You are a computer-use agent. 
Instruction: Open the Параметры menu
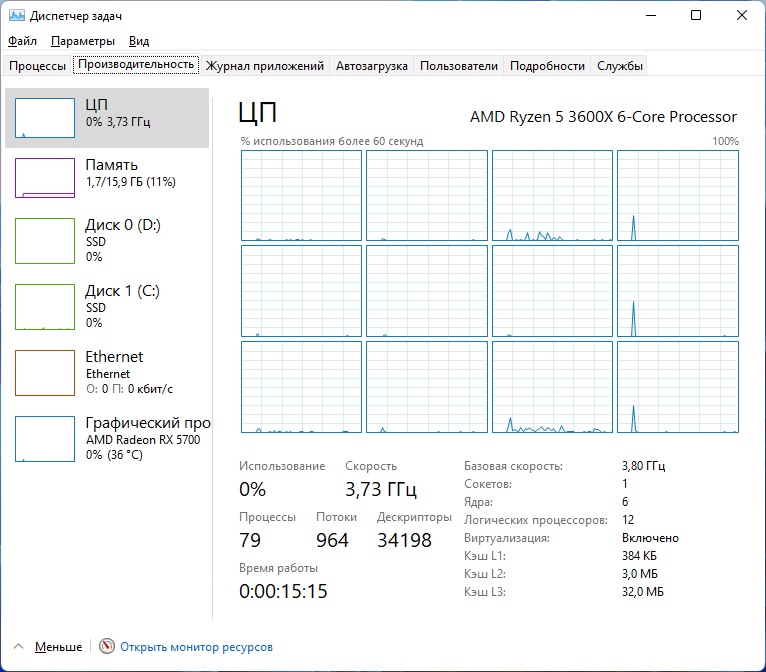coord(83,41)
